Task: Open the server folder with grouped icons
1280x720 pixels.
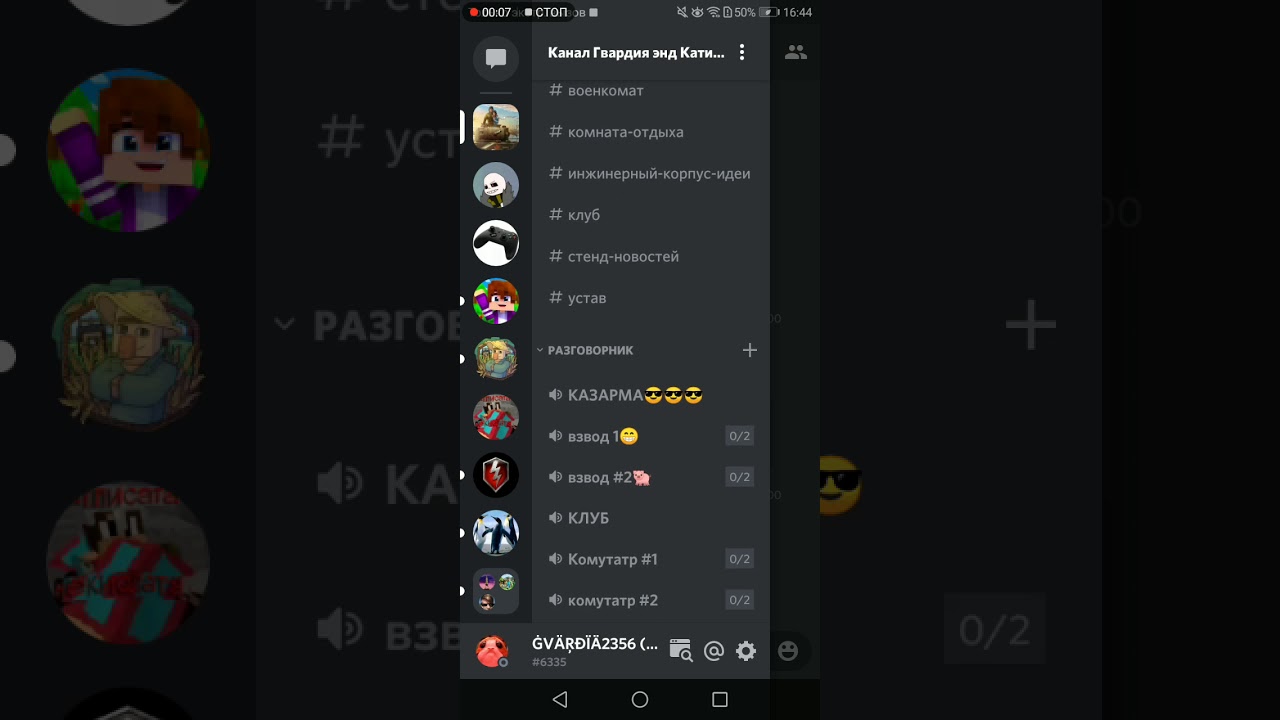Action: 496,591
